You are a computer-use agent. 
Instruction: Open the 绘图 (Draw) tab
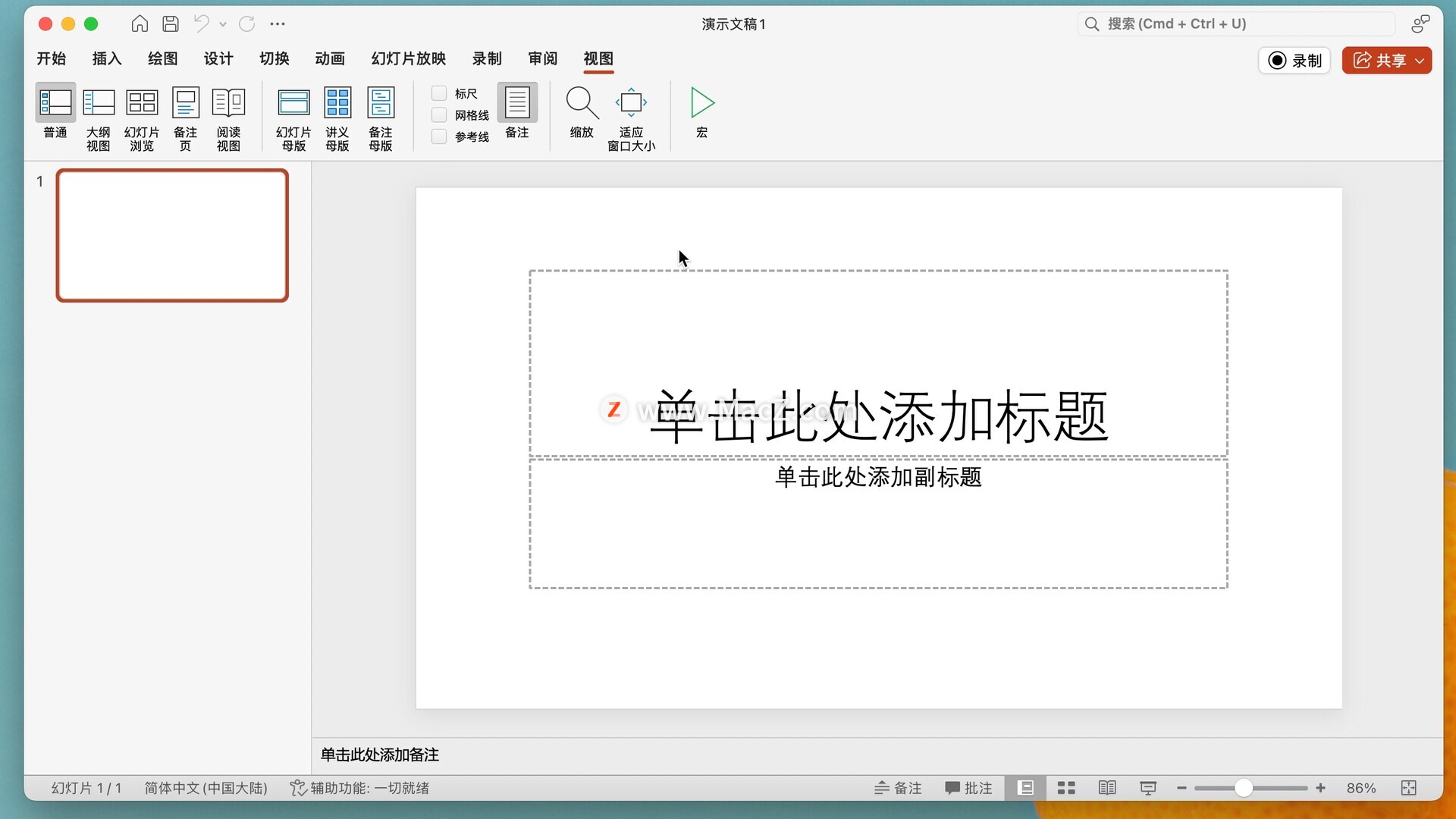pos(163,58)
